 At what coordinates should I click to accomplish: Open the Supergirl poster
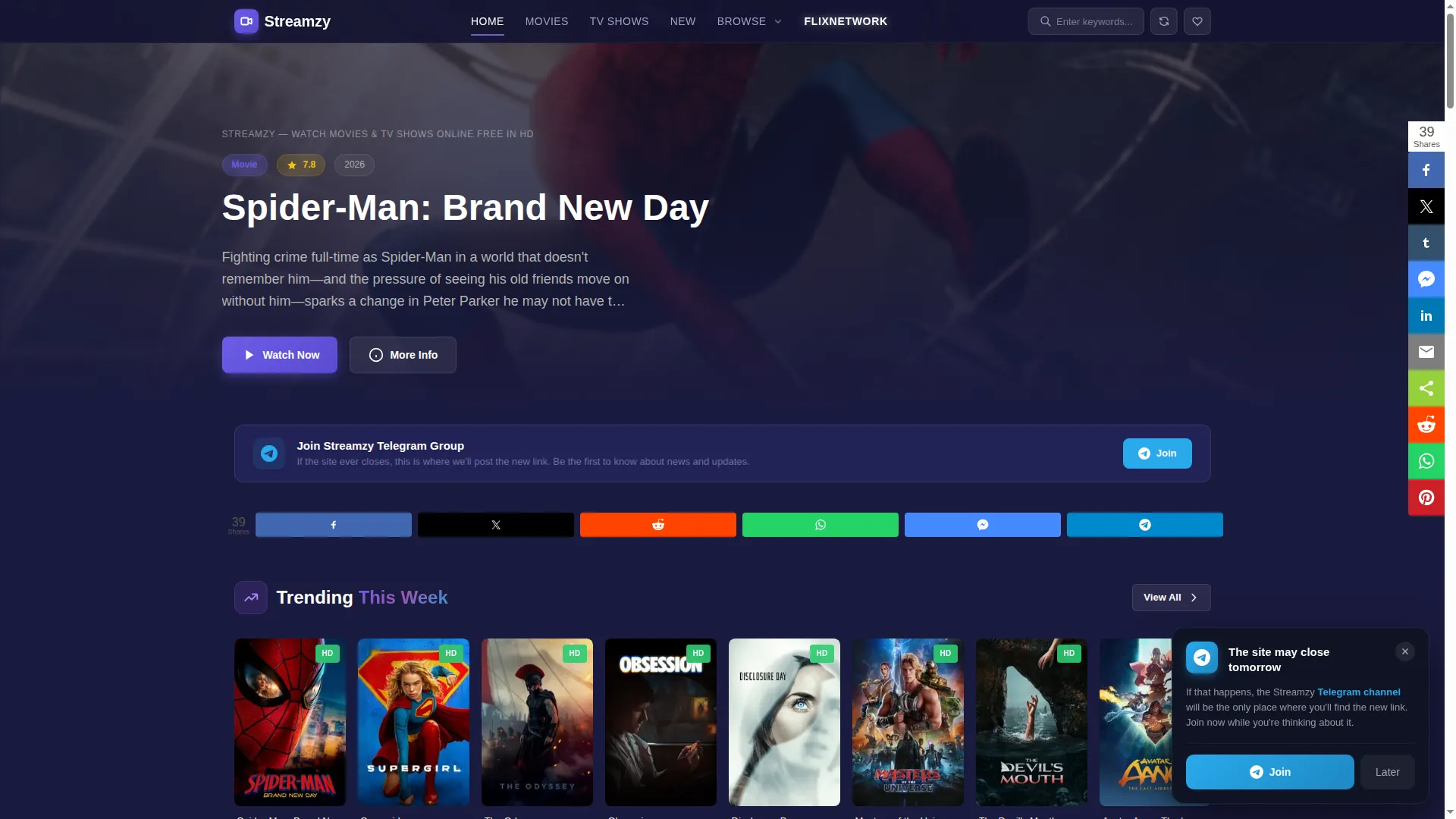pos(413,722)
